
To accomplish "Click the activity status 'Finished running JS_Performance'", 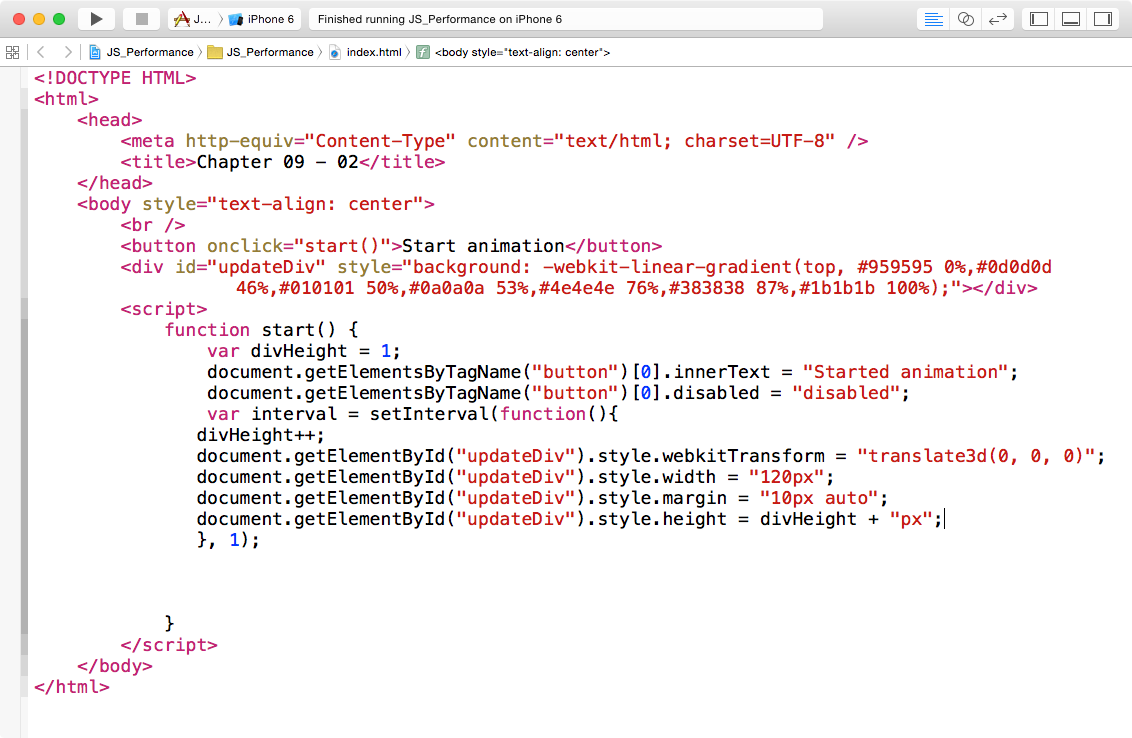I will tap(440, 19).
